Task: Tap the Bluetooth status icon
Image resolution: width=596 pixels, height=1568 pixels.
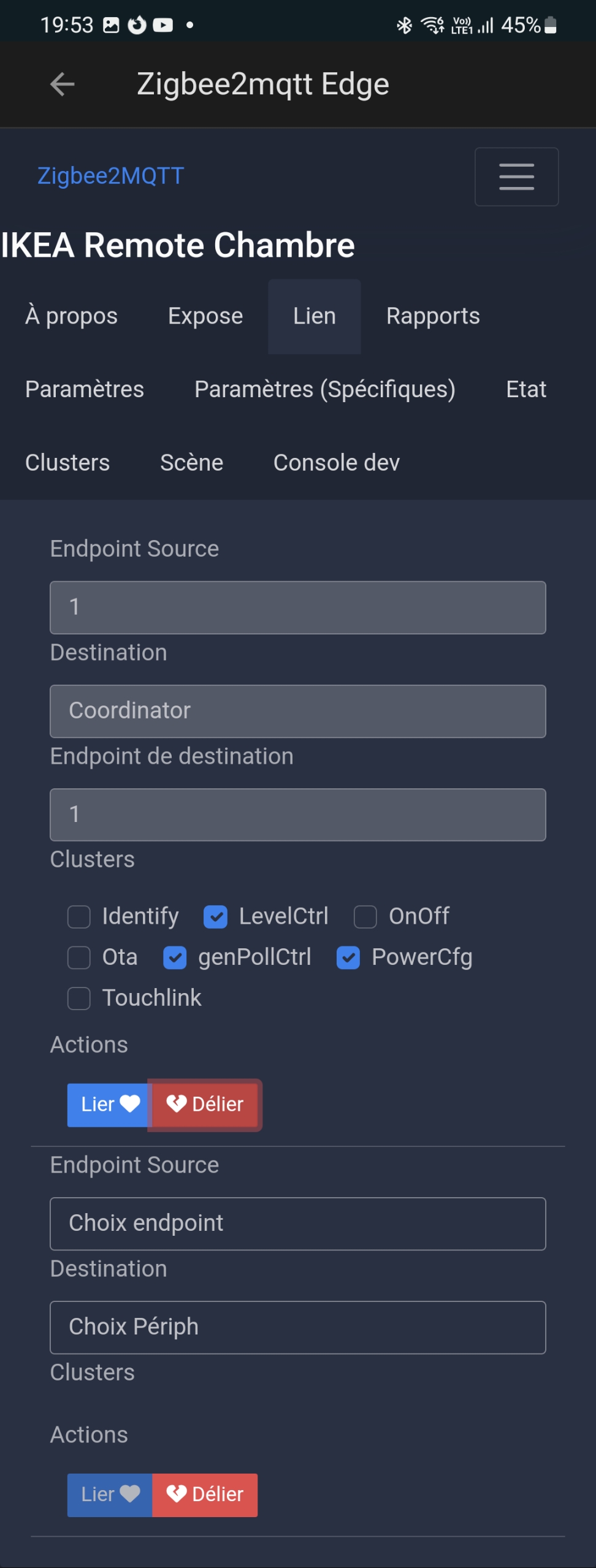Action: [x=404, y=25]
